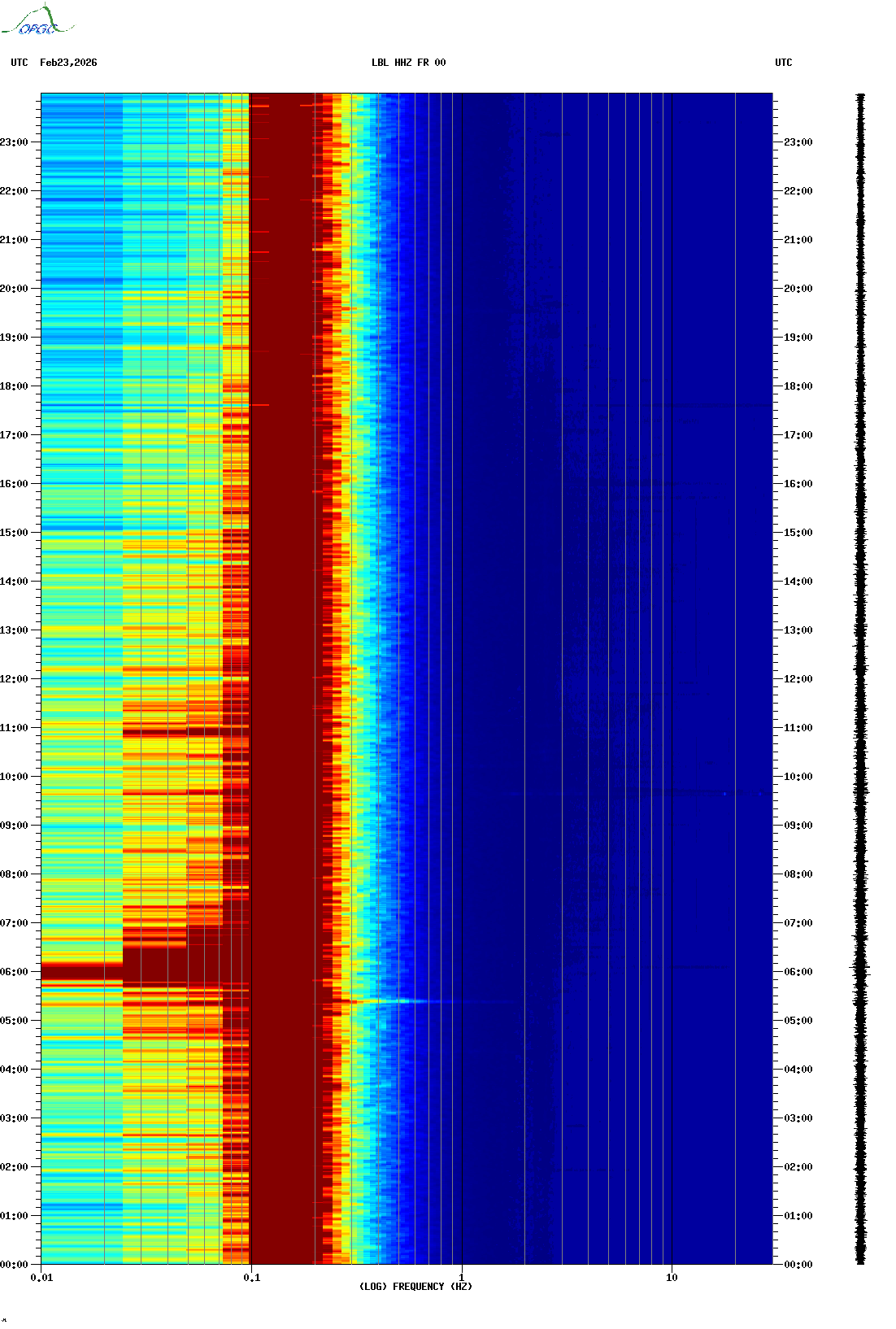Click the UTC label beside the date
Screen dimensions: 896x1329
click(20, 63)
